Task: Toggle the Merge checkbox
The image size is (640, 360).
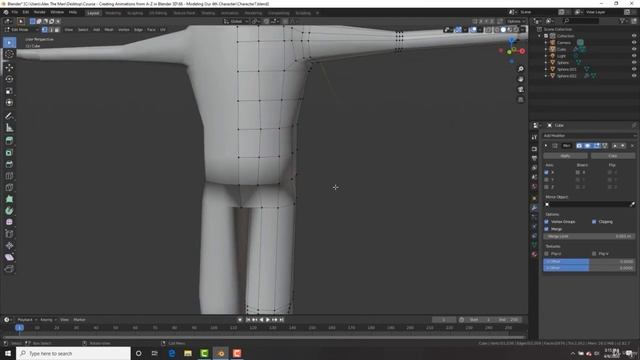Action: pyautogui.click(x=547, y=229)
